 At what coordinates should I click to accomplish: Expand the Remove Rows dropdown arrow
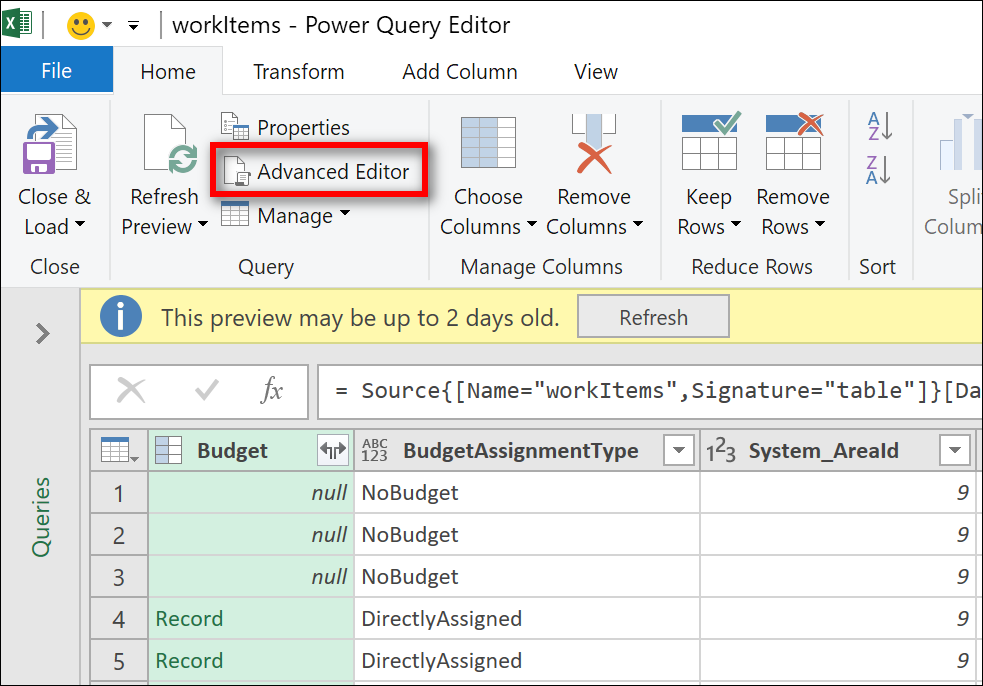pyautogui.click(x=819, y=224)
